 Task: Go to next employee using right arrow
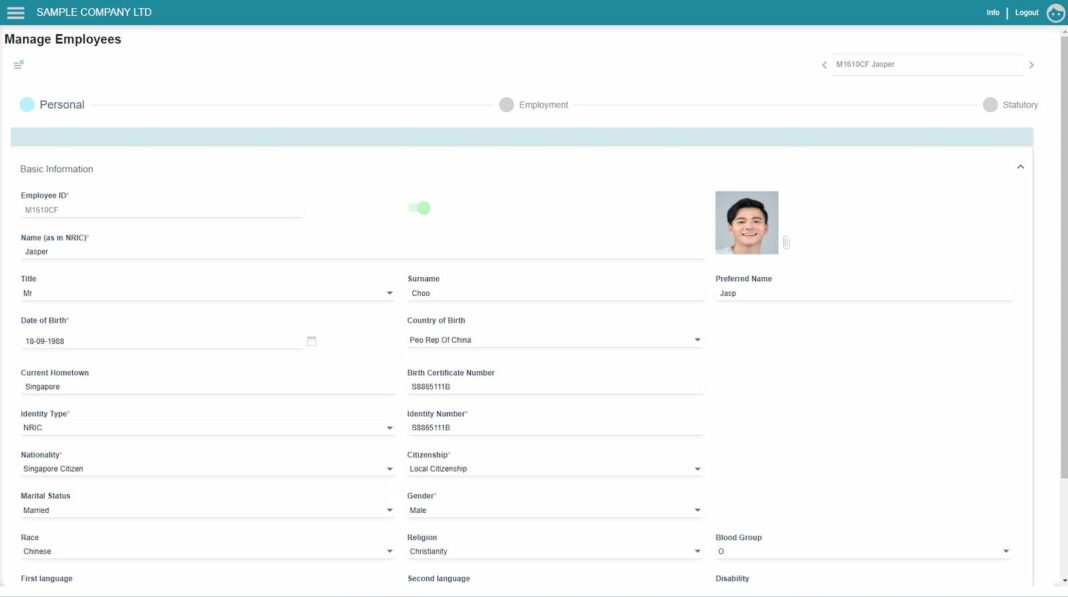[x=1031, y=65]
